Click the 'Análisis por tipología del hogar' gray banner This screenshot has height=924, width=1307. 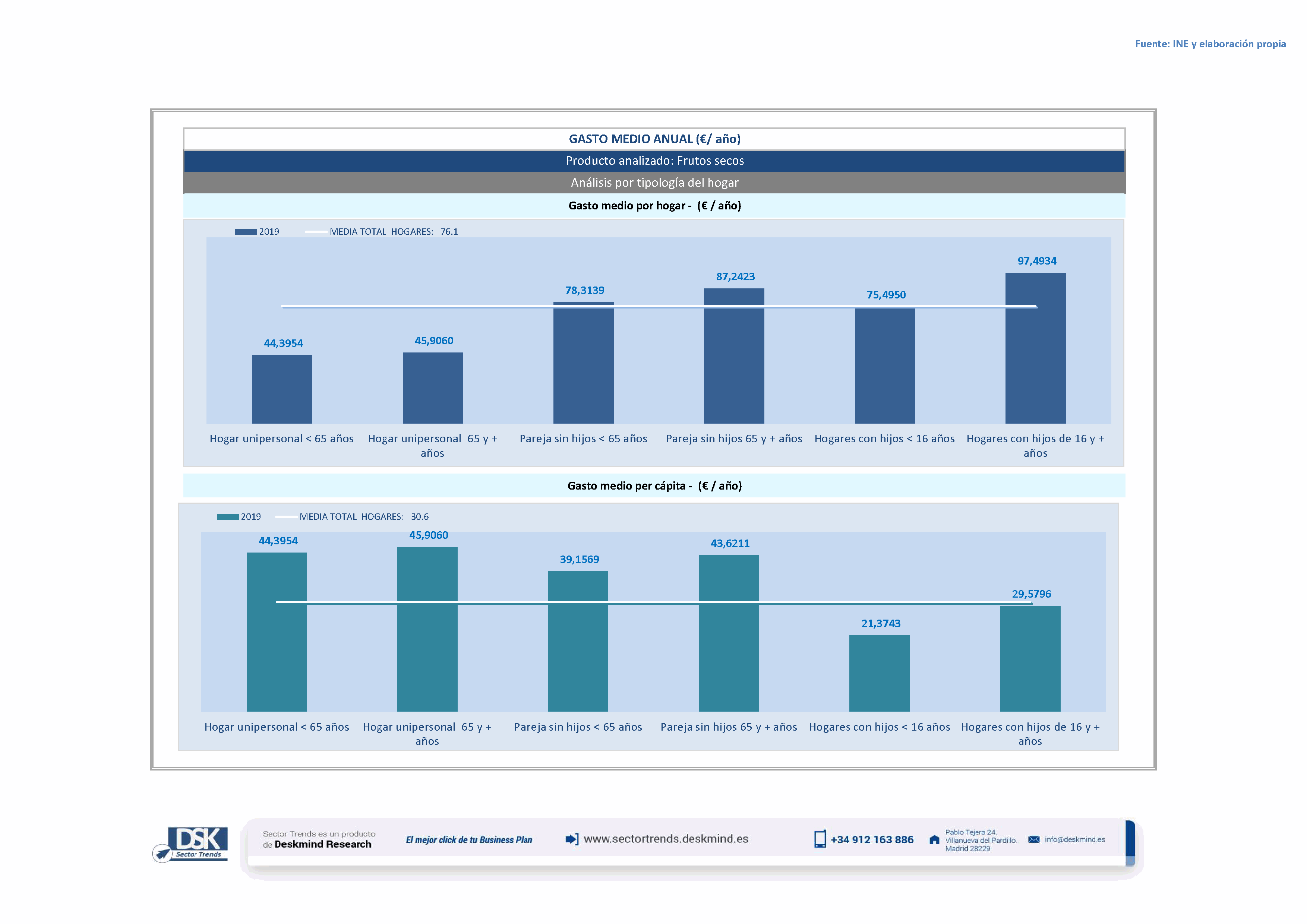tap(654, 183)
